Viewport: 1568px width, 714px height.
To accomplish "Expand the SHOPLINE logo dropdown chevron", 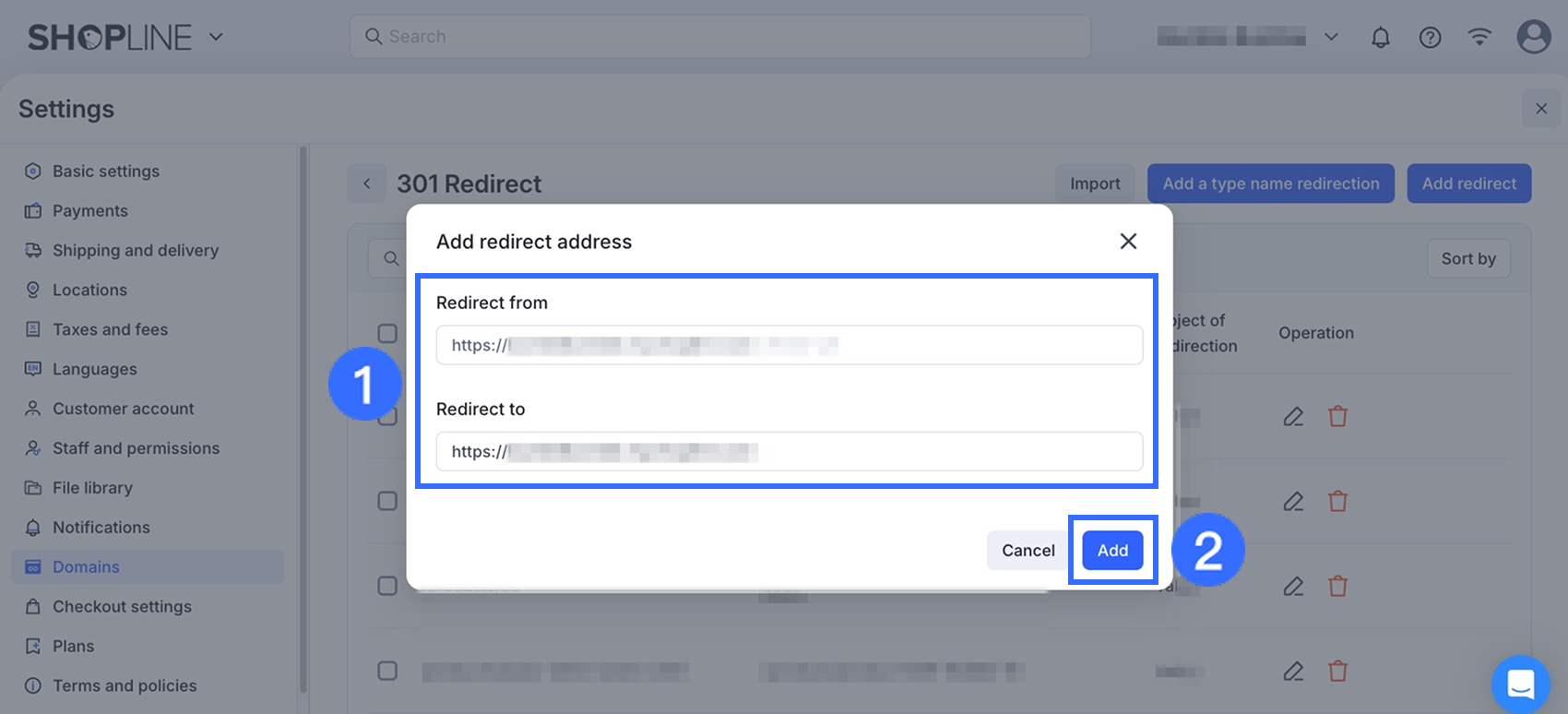I will pyautogui.click(x=216, y=37).
